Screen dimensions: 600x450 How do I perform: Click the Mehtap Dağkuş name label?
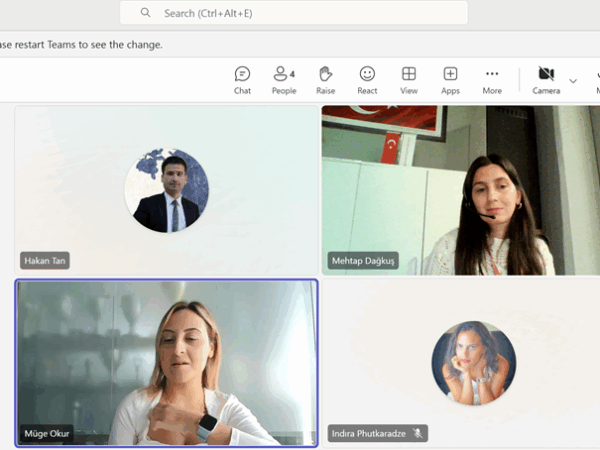(x=363, y=260)
